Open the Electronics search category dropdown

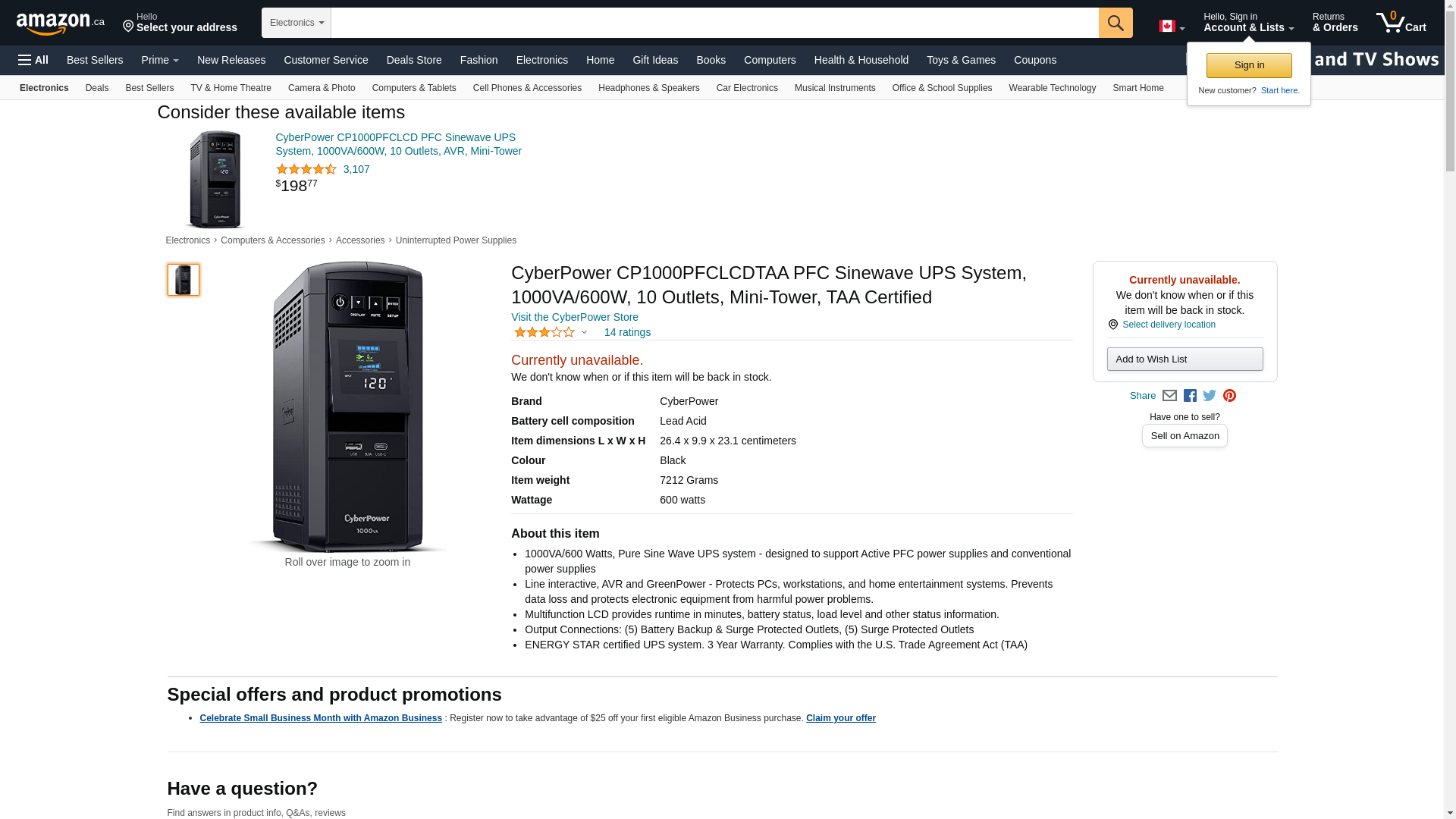coord(297,23)
